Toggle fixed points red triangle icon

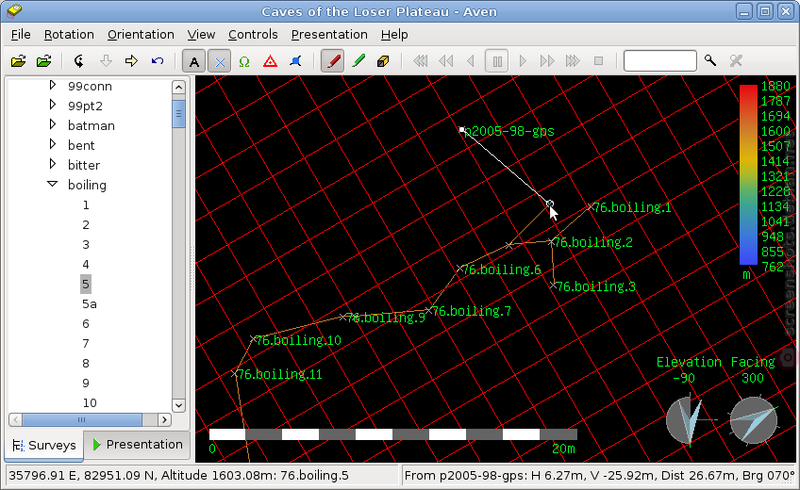pos(270,62)
